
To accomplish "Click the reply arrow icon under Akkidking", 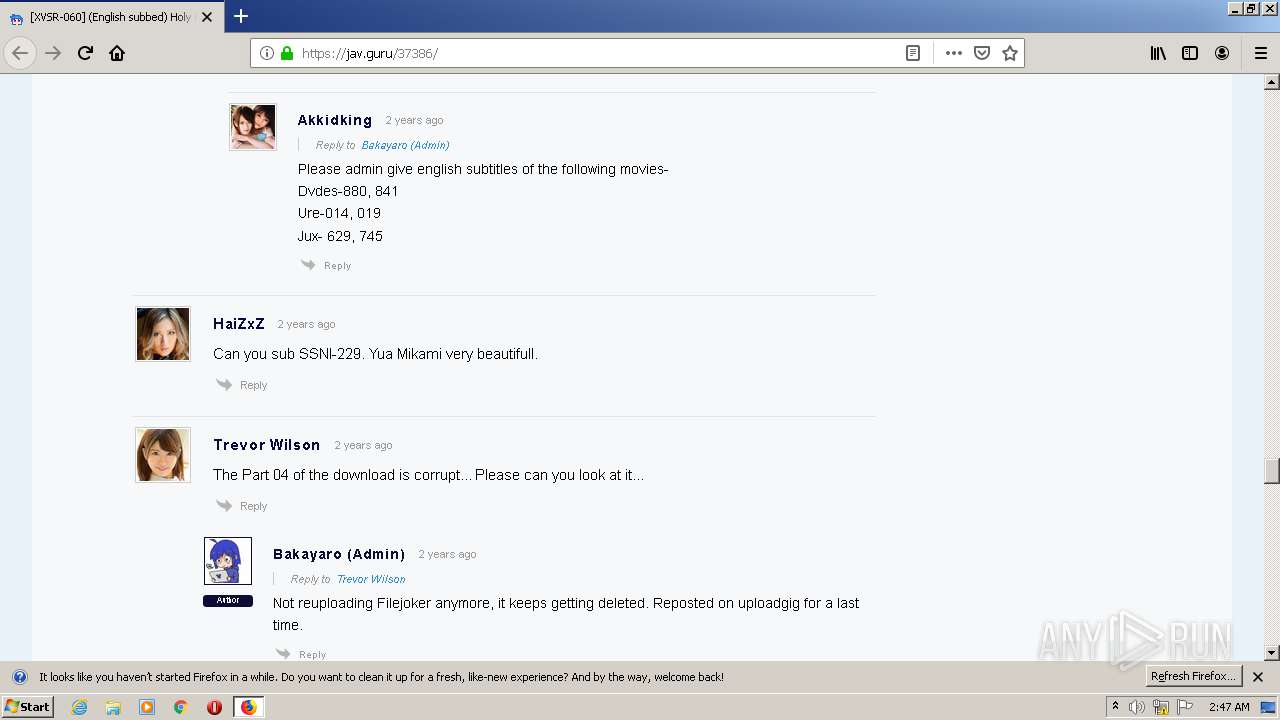I will 308,265.
